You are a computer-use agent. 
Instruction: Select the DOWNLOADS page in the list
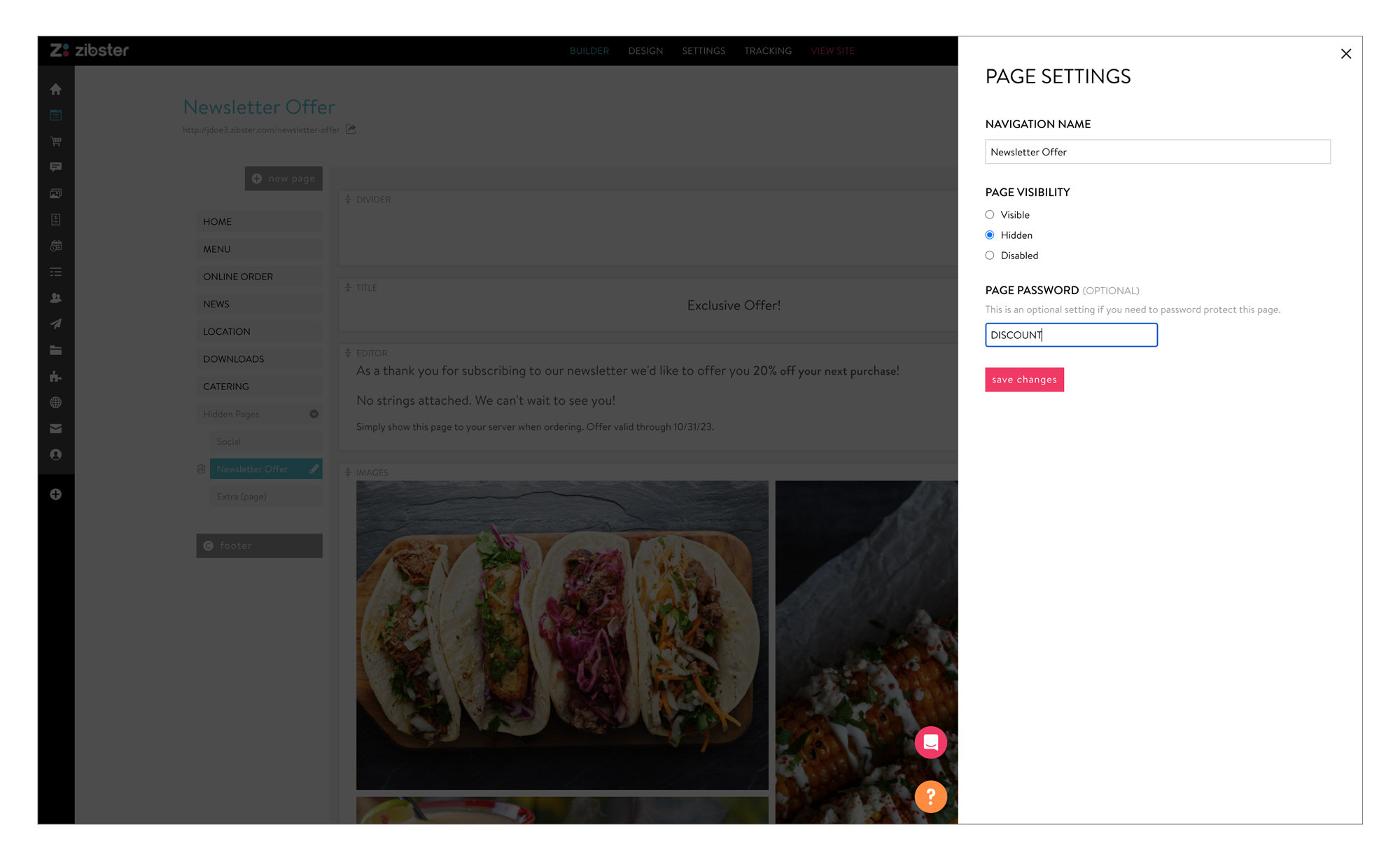tap(259, 359)
